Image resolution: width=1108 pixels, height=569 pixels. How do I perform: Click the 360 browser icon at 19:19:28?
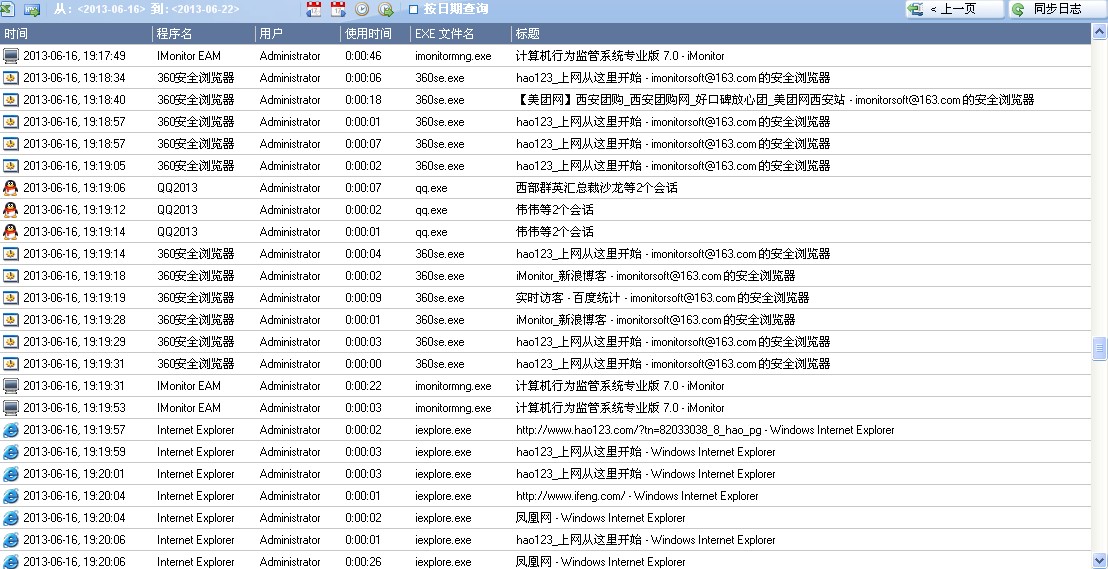[x=11, y=319]
